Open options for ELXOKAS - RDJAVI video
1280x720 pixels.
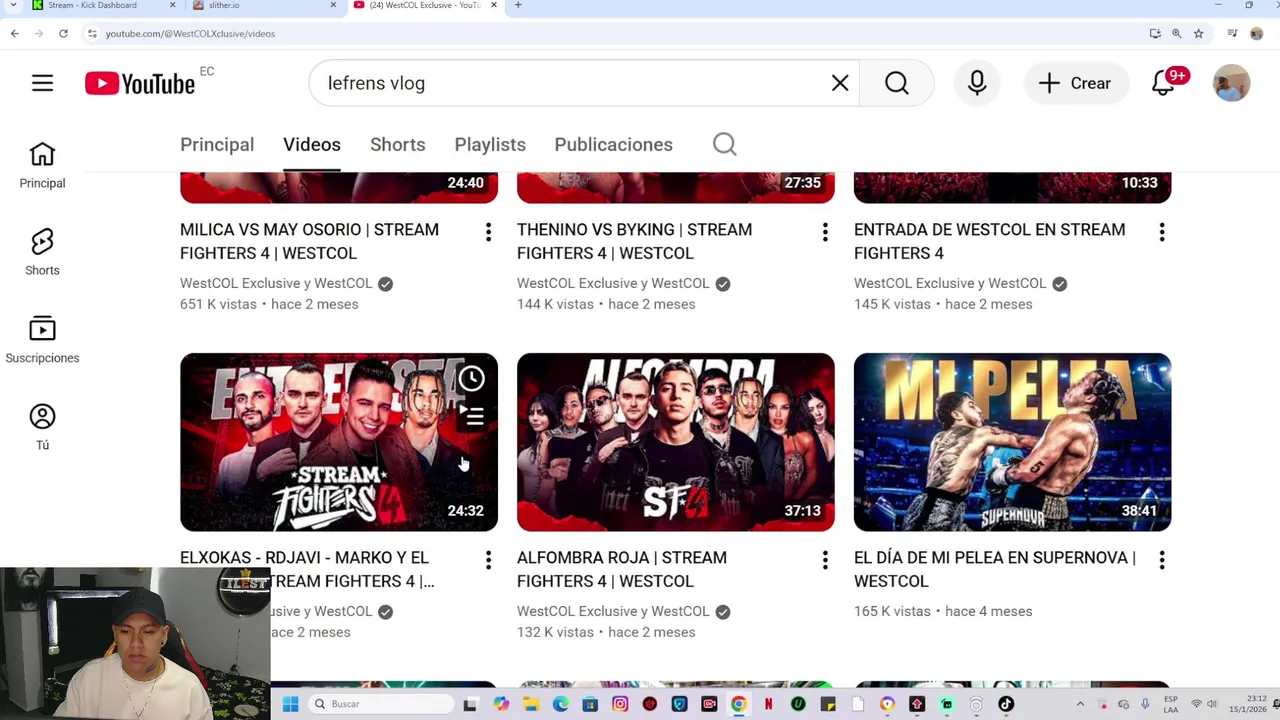pyautogui.click(x=488, y=561)
